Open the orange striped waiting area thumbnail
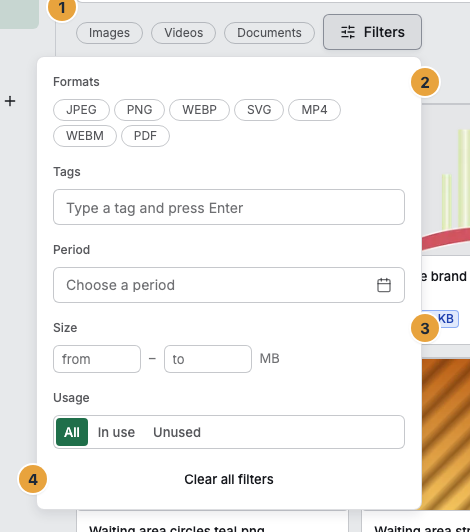The width and height of the screenshot is (470, 532). pyautogui.click(x=446, y=434)
